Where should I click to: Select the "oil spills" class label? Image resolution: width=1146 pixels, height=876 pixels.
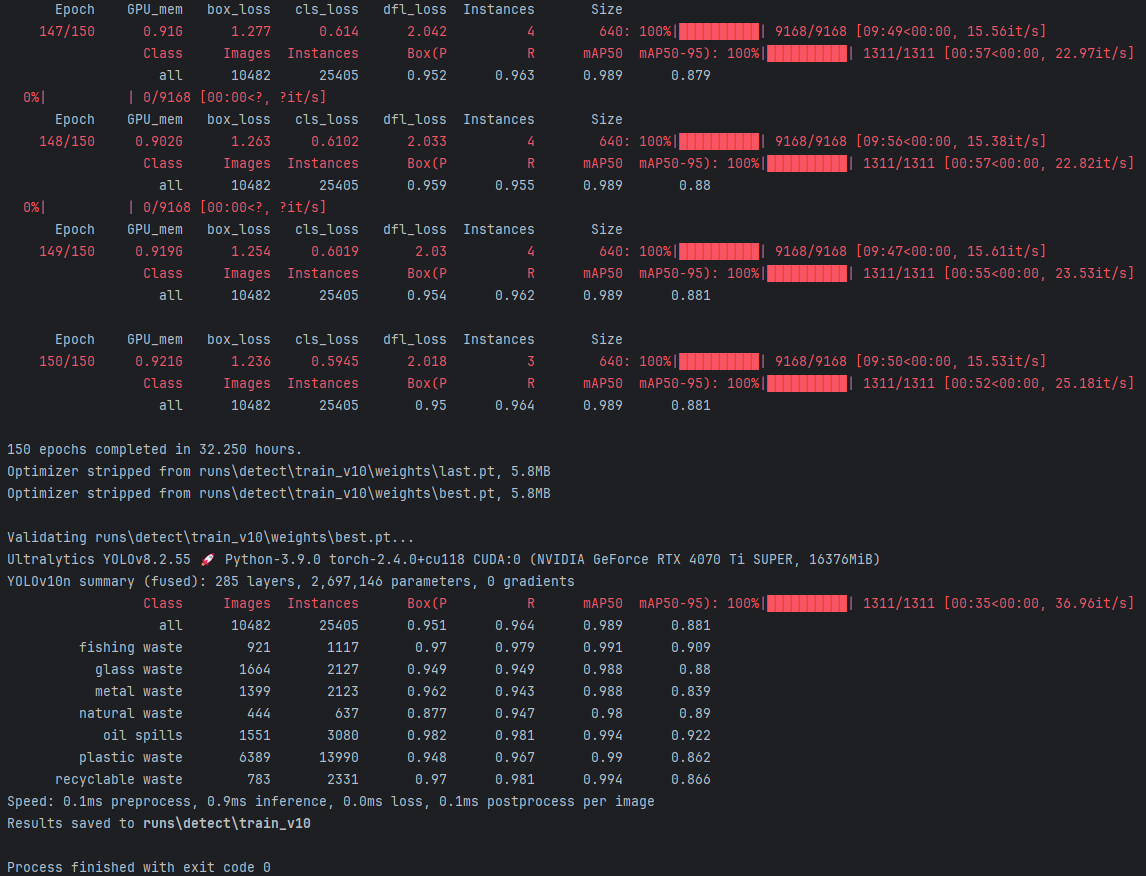coord(142,735)
